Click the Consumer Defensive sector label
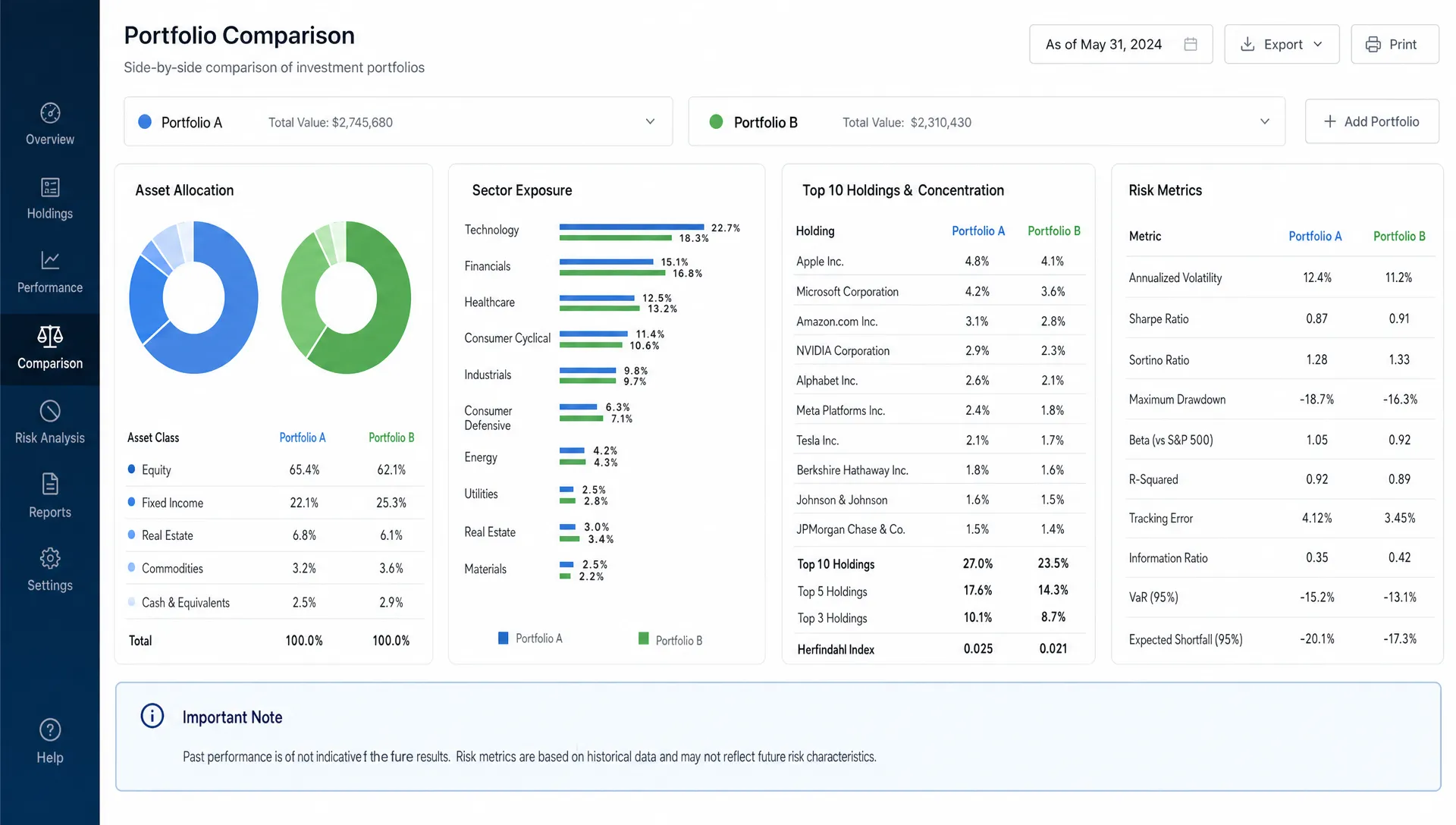 [488, 418]
